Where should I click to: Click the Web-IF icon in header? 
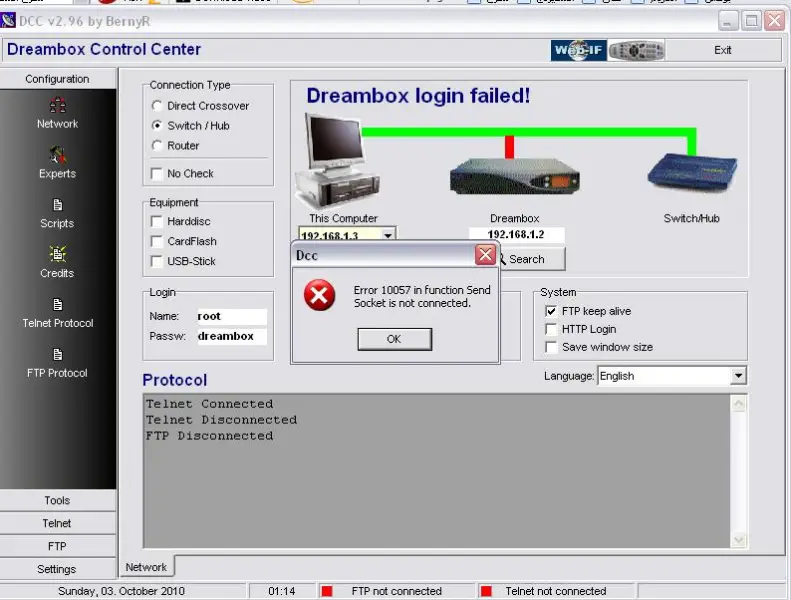point(578,50)
